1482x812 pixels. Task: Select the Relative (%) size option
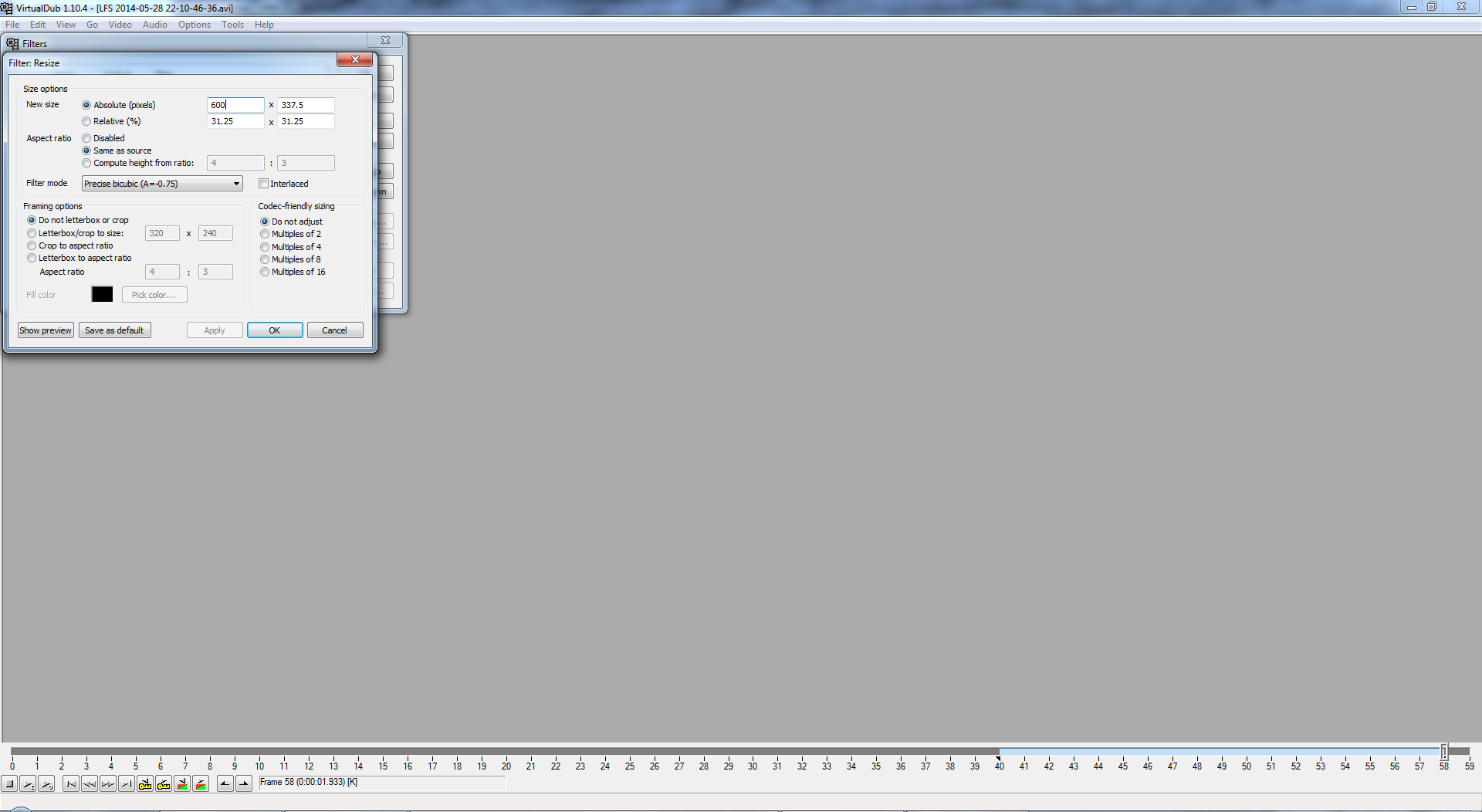(x=86, y=121)
